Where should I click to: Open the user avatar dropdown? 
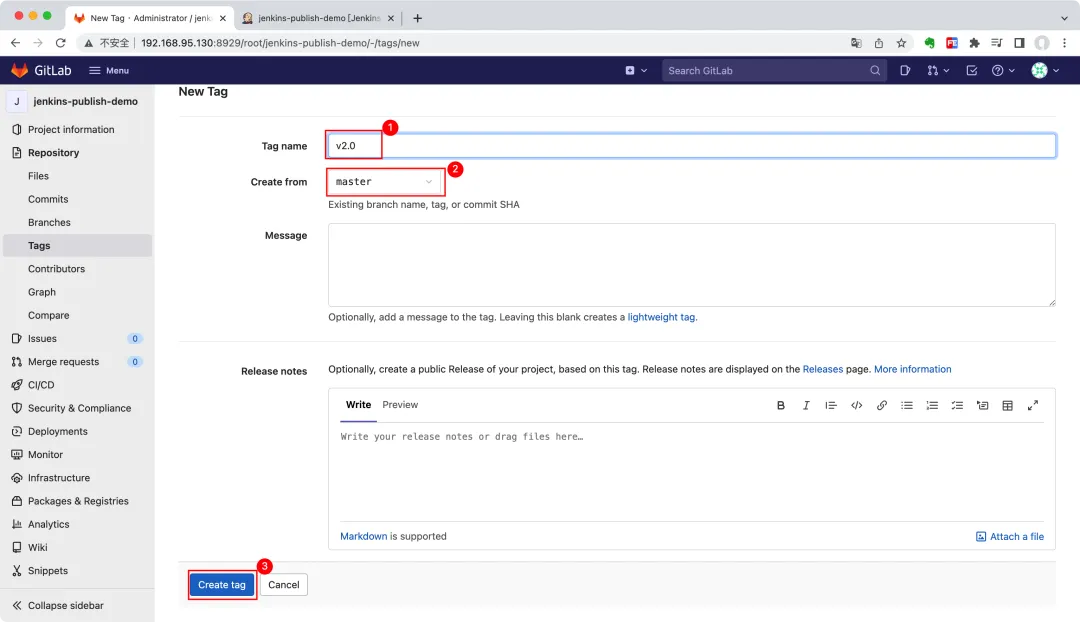[1045, 70]
